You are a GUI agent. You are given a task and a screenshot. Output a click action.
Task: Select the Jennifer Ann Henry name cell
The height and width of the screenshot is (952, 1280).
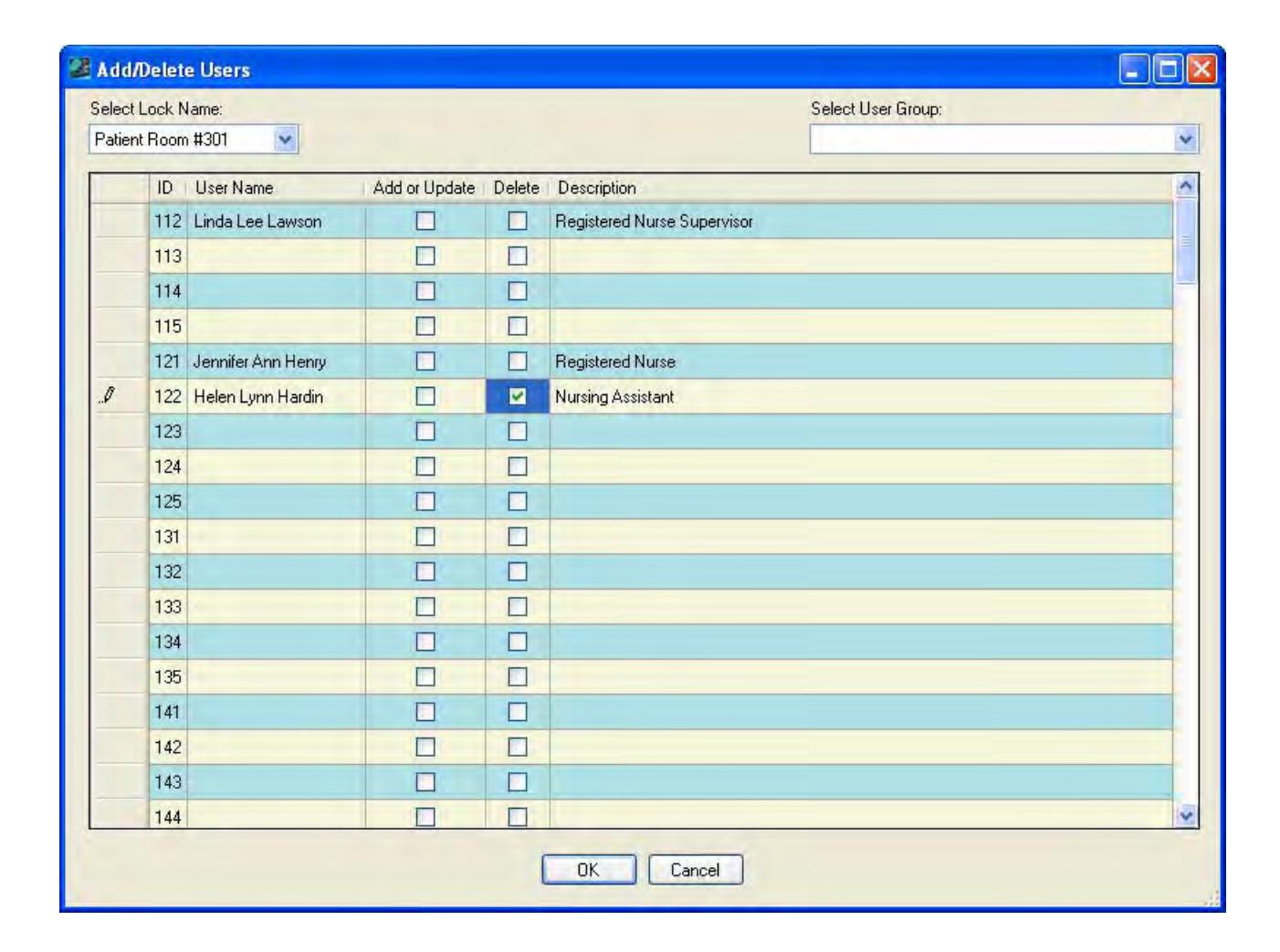tap(276, 361)
